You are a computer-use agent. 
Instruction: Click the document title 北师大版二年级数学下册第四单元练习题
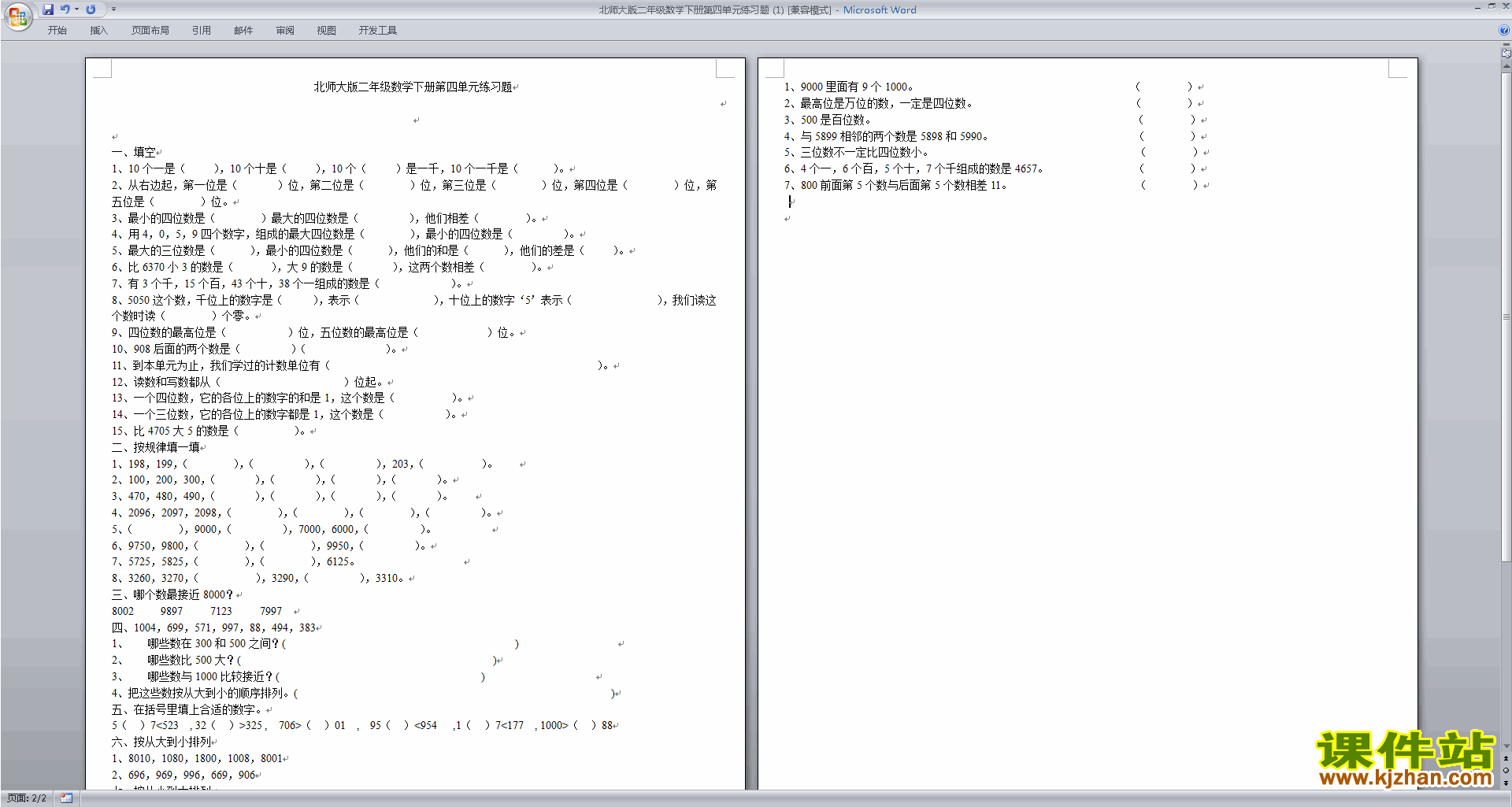413,87
